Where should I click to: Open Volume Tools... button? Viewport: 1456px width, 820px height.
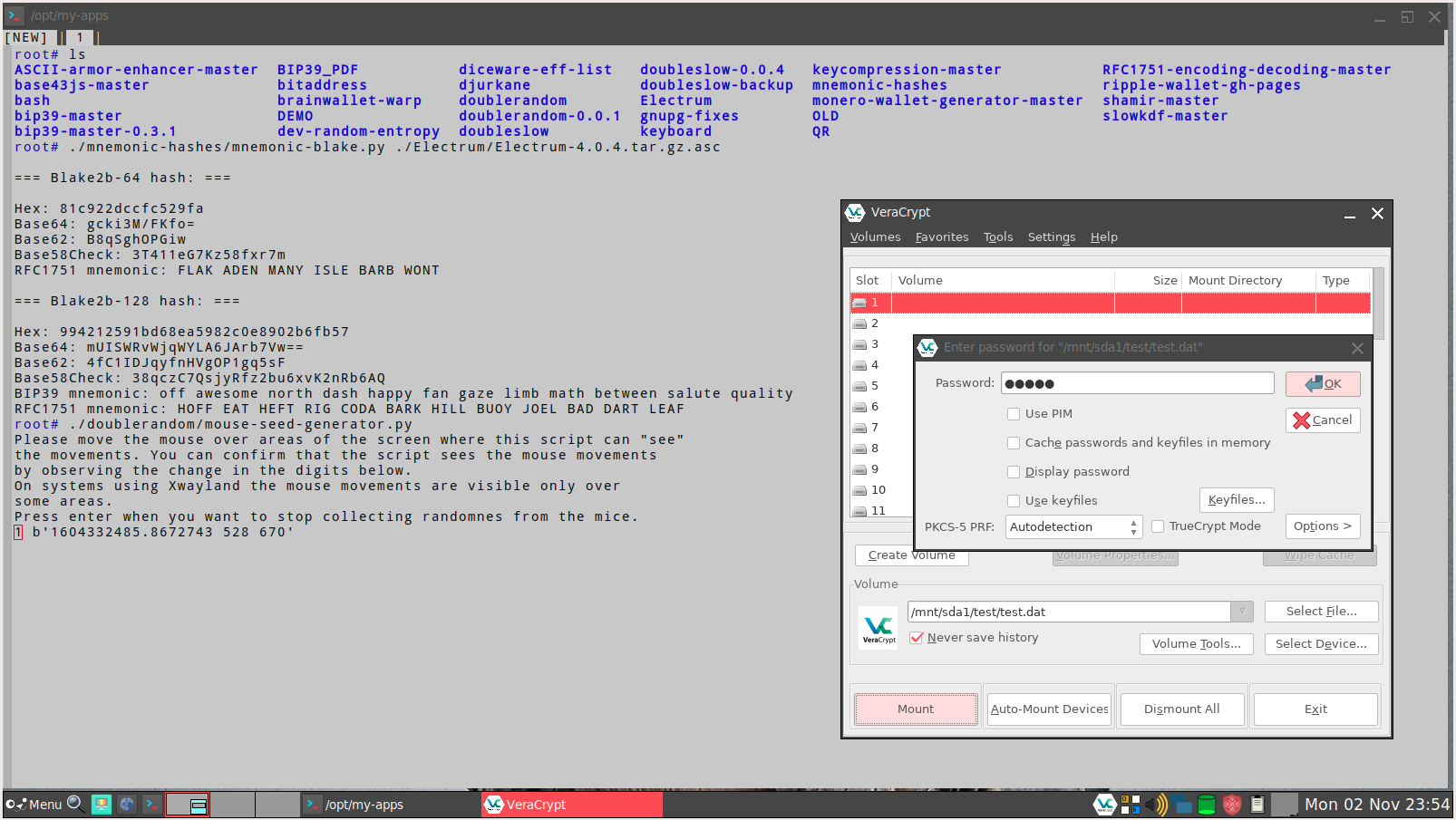coord(1196,644)
